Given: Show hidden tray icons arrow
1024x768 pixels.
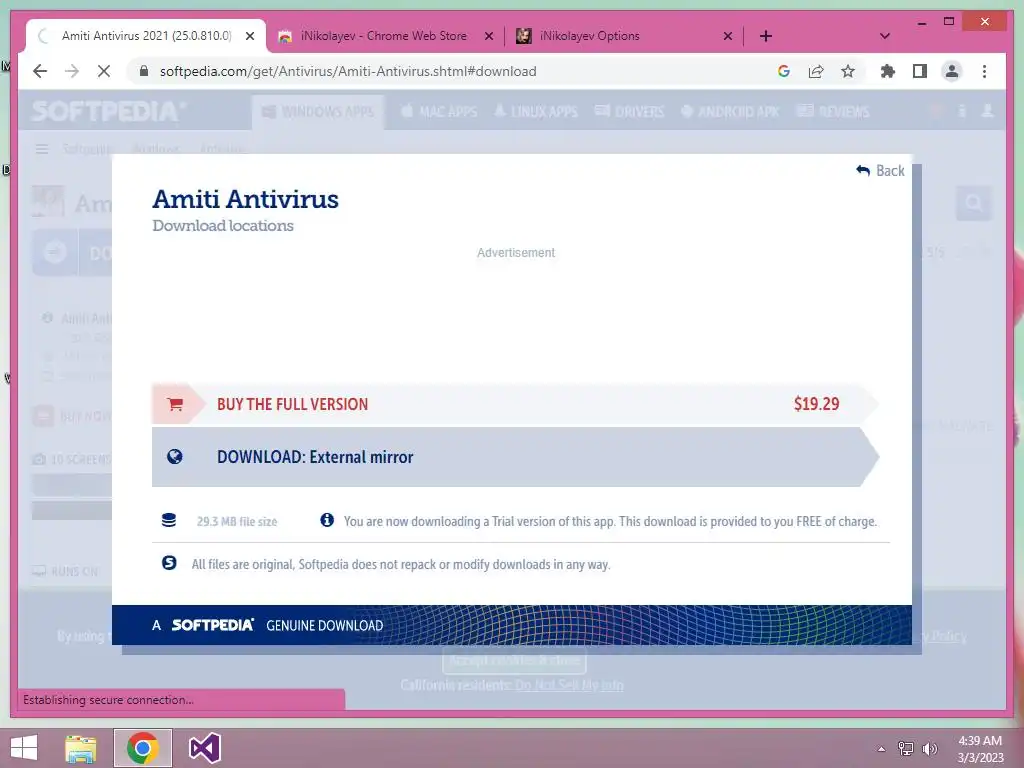Looking at the screenshot, I should (x=881, y=749).
